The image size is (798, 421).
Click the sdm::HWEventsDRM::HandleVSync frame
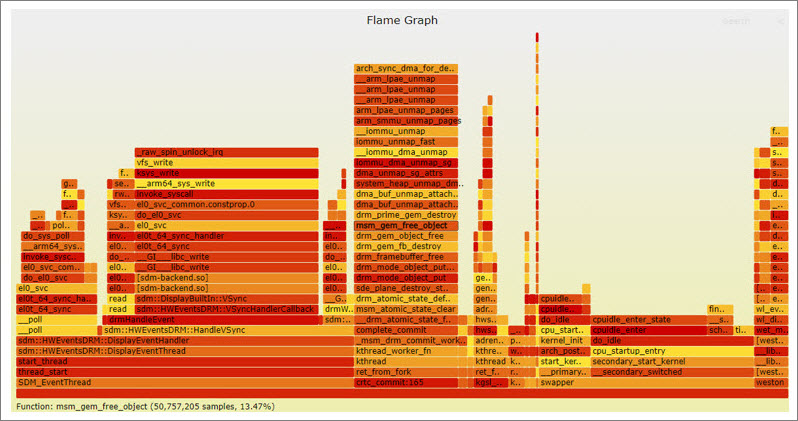click(228, 330)
